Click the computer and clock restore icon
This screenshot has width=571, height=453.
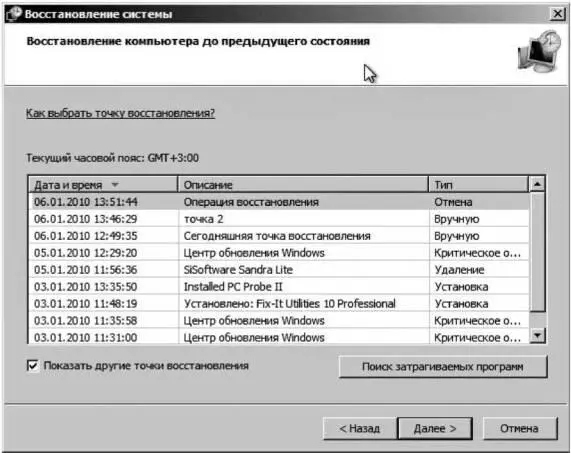pyautogui.click(x=539, y=51)
